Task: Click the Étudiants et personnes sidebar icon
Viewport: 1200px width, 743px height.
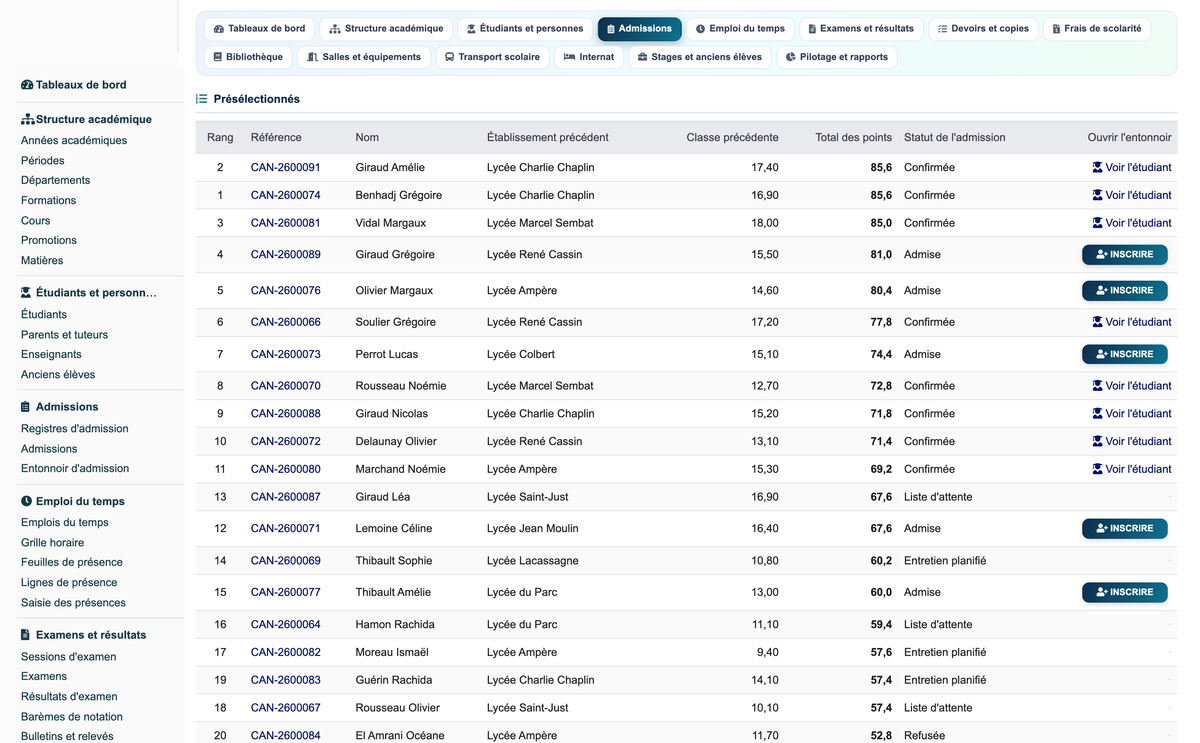Action: [26, 293]
